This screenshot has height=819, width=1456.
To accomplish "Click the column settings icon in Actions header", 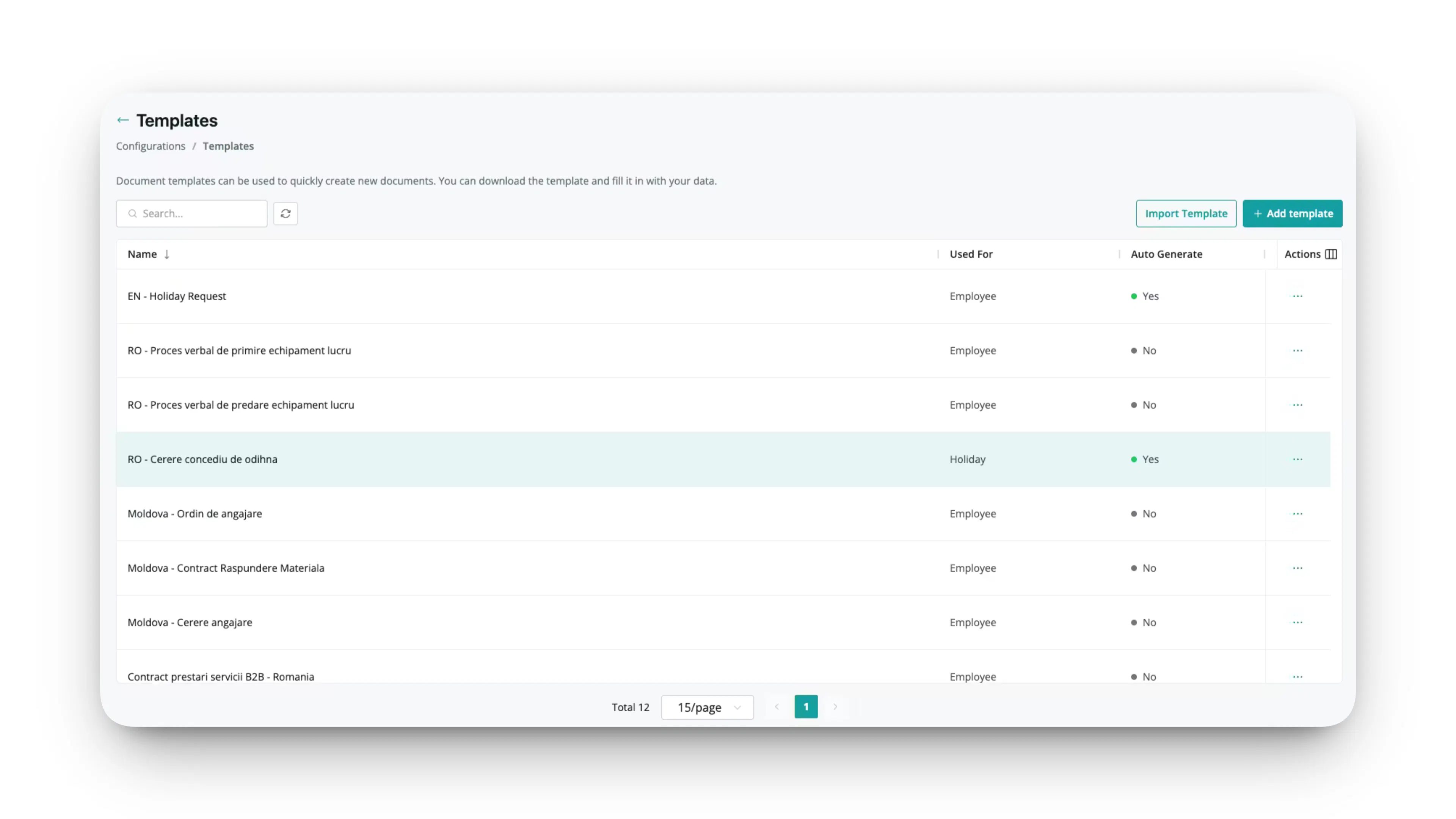I will [1332, 254].
